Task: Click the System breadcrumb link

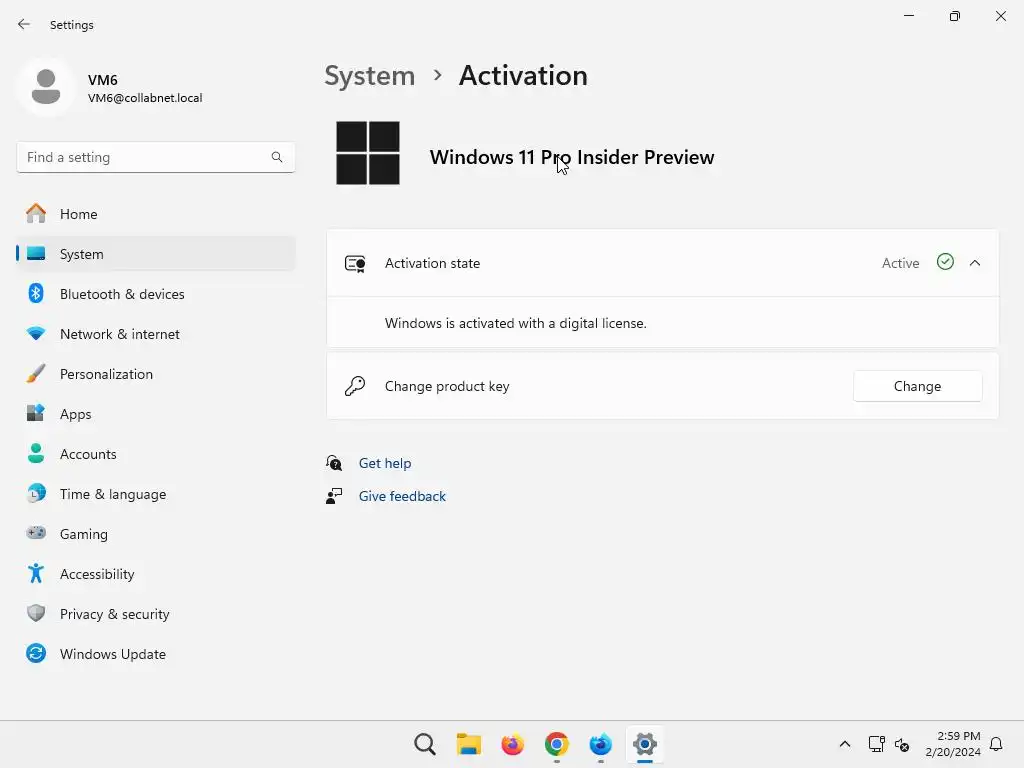Action: coord(369,76)
